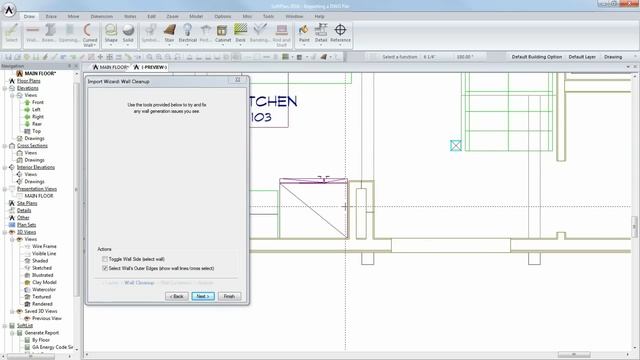Open the Site Plans link
Screen dimensions: 640x360
pyautogui.click(x=27, y=203)
